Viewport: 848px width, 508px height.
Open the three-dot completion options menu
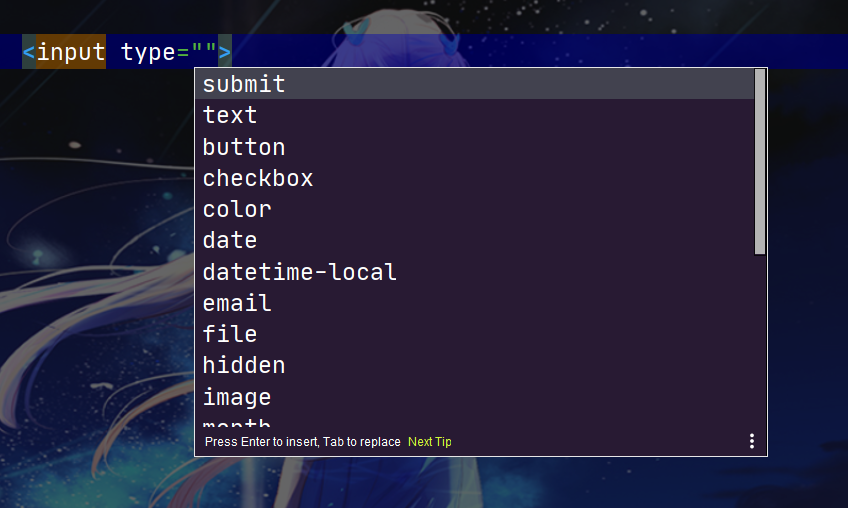752,441
